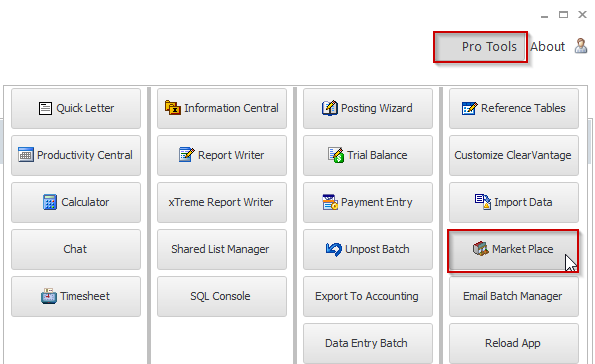Open Information Central
This screenshot has height=364, width=595.
click(x=222, y=109)
